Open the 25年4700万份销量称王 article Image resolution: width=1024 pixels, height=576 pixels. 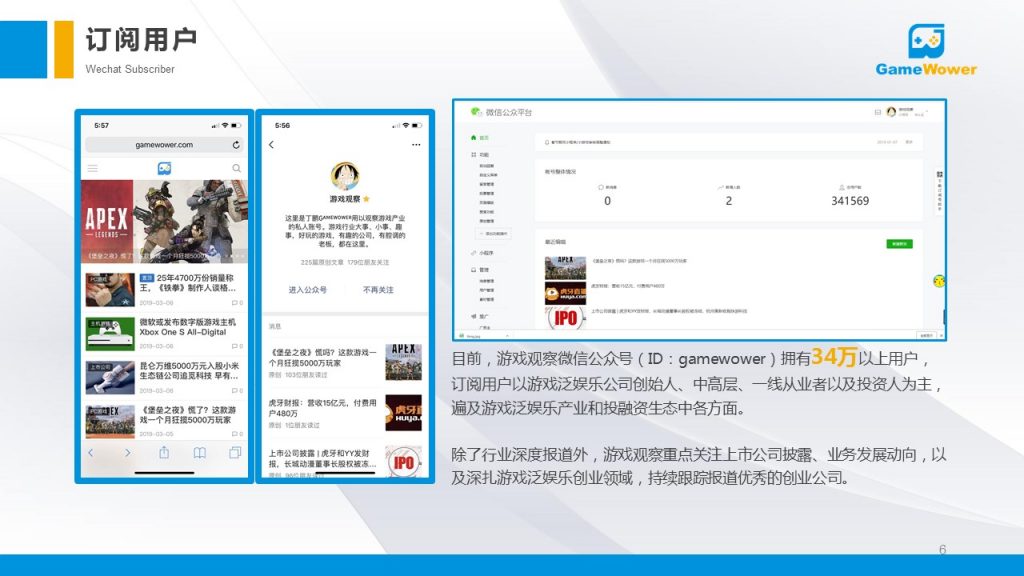tap(165, 290)
